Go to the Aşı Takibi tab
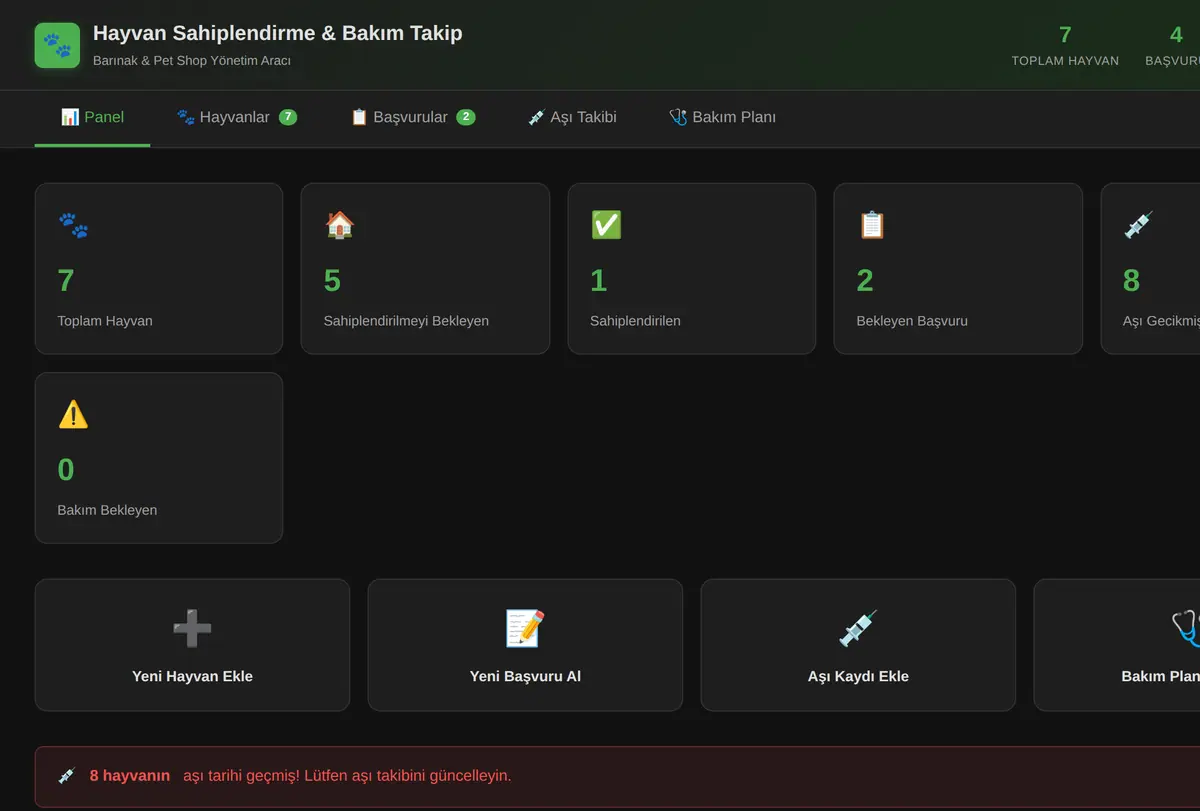Viewport: 1200px width, 811px height. tap(572, 118)
